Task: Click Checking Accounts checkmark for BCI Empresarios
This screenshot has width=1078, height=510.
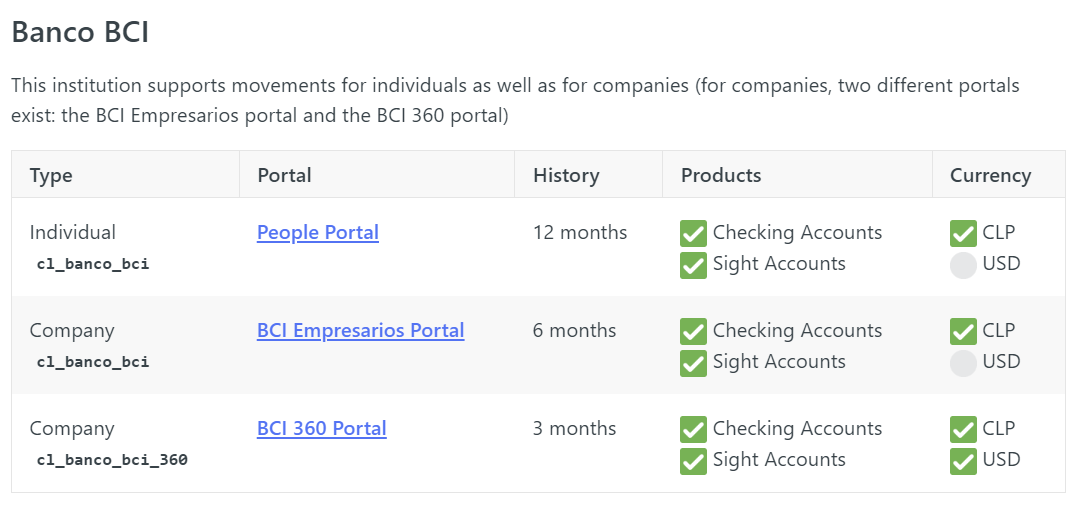Action: (693, 332)
